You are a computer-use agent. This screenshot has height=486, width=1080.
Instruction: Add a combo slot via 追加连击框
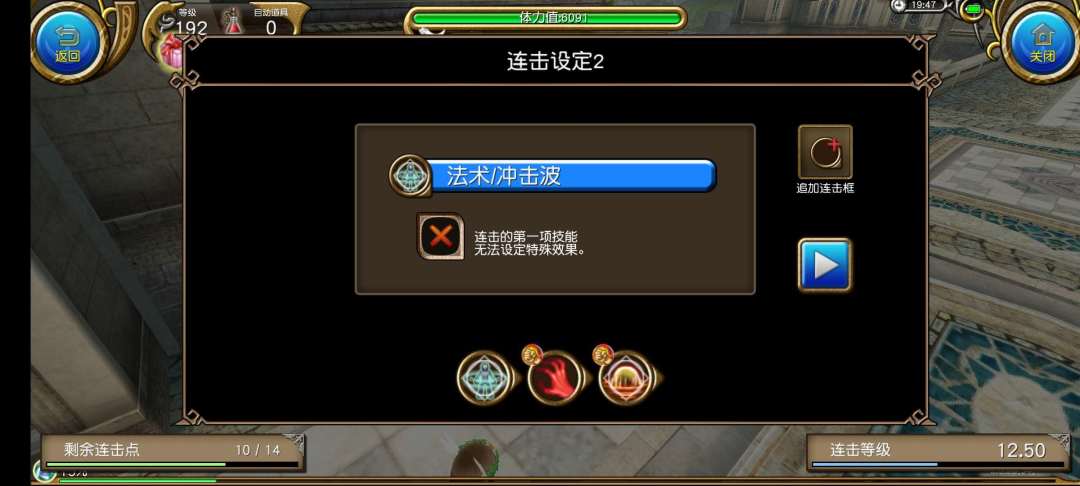coord(825,152)
